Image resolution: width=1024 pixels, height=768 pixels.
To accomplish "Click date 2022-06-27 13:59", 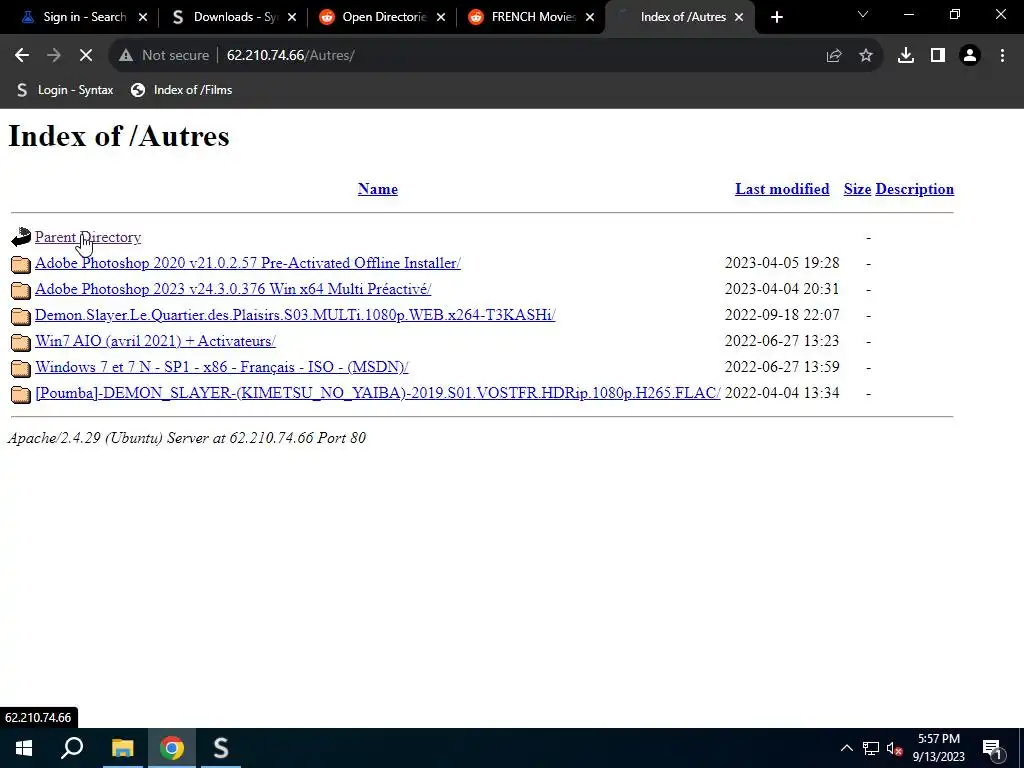I will [x=782, y=367].
